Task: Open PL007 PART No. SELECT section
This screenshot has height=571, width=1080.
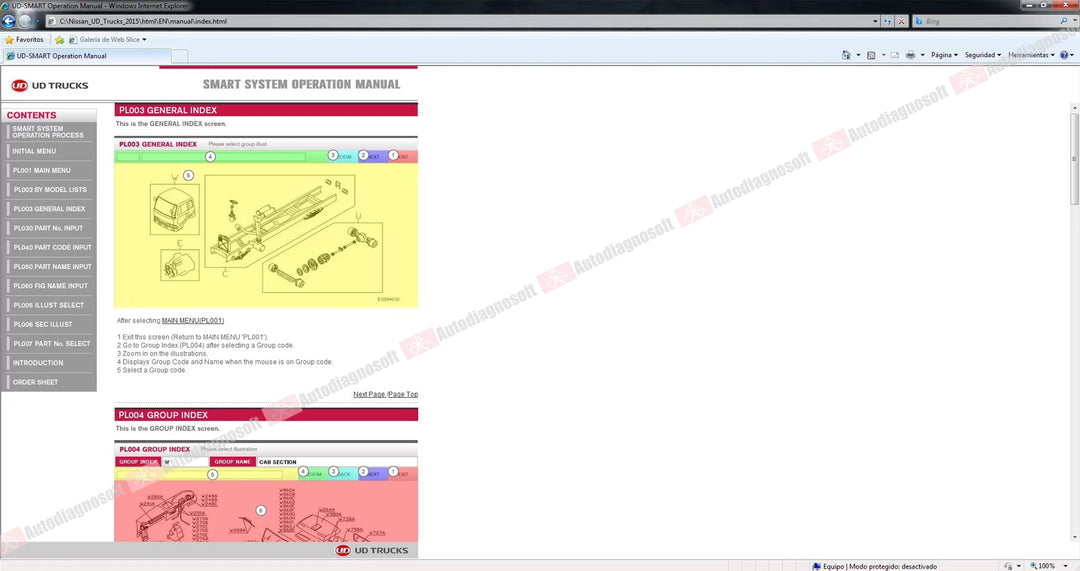Action: [49, 344]
